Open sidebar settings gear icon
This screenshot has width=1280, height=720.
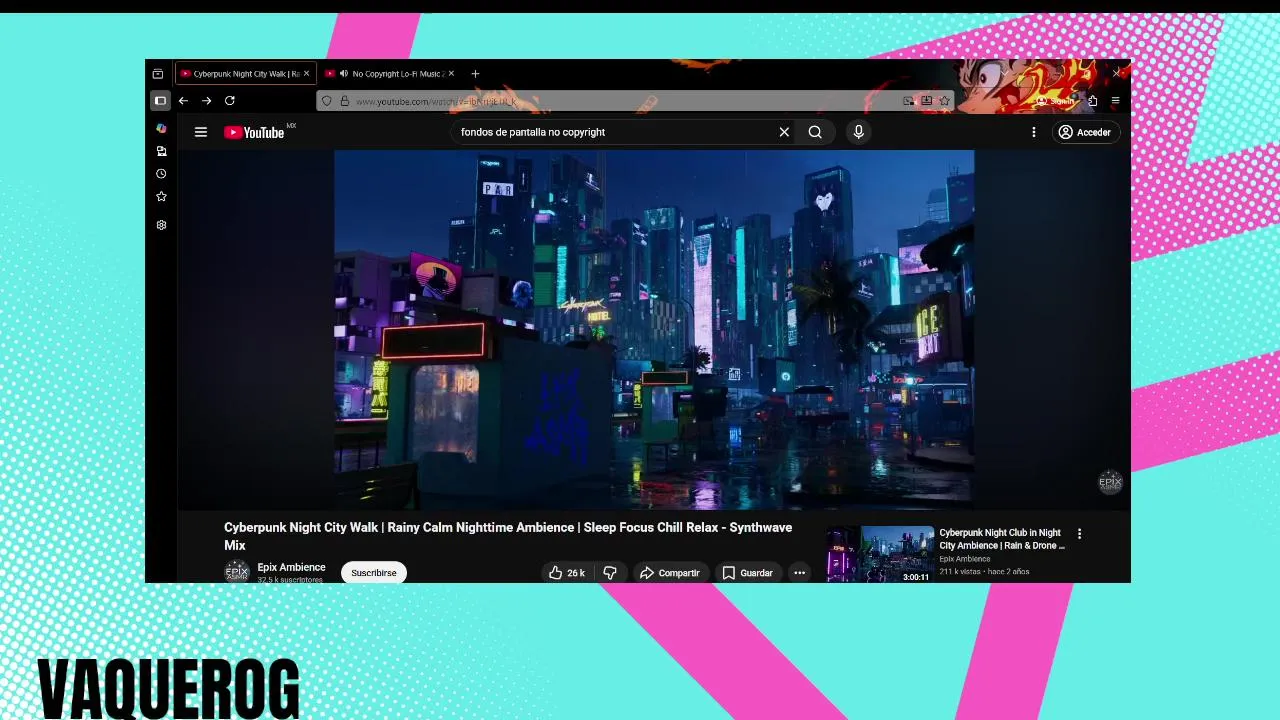click(x=161, y=225)
